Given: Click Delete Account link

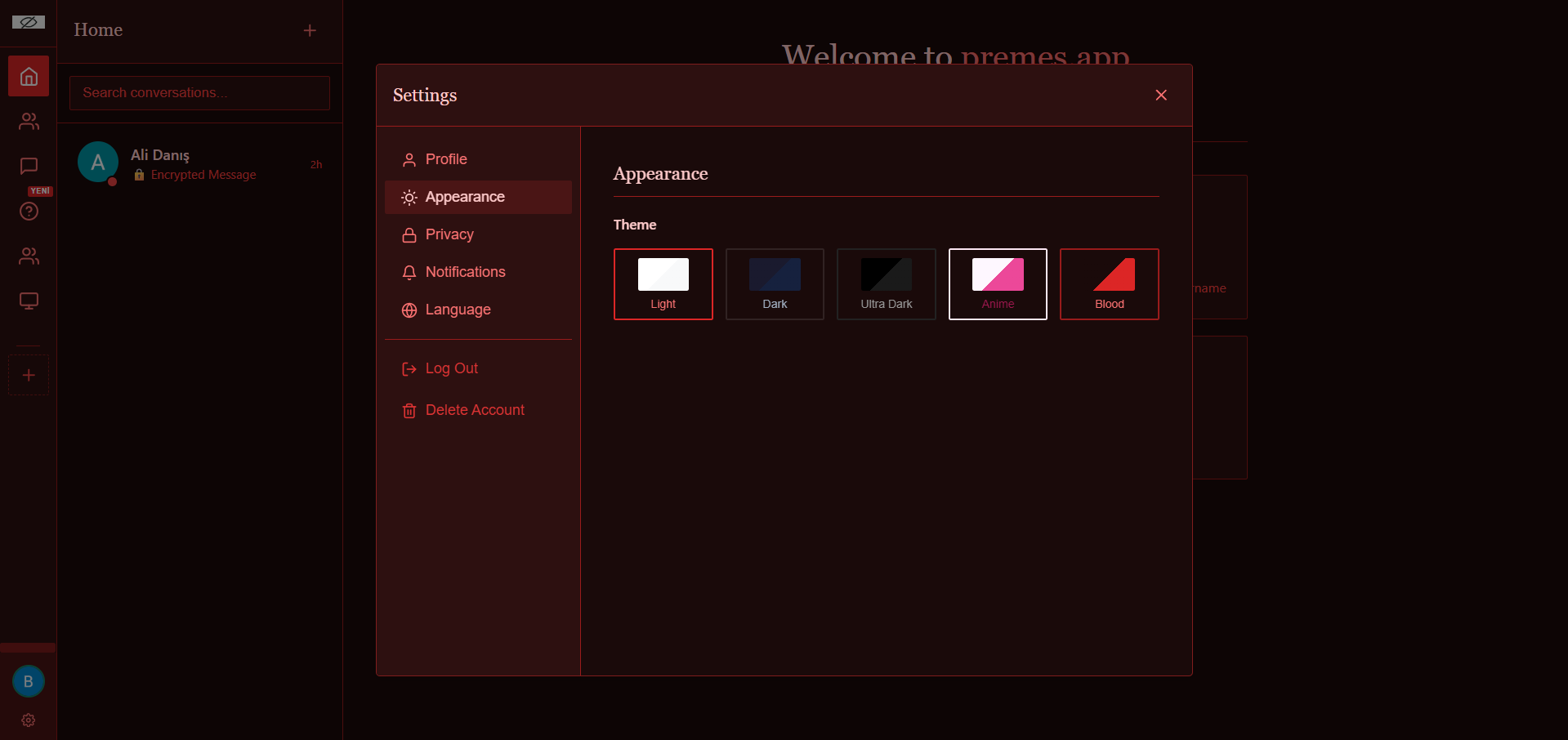Looking at the screenshot, I should 474,410.
